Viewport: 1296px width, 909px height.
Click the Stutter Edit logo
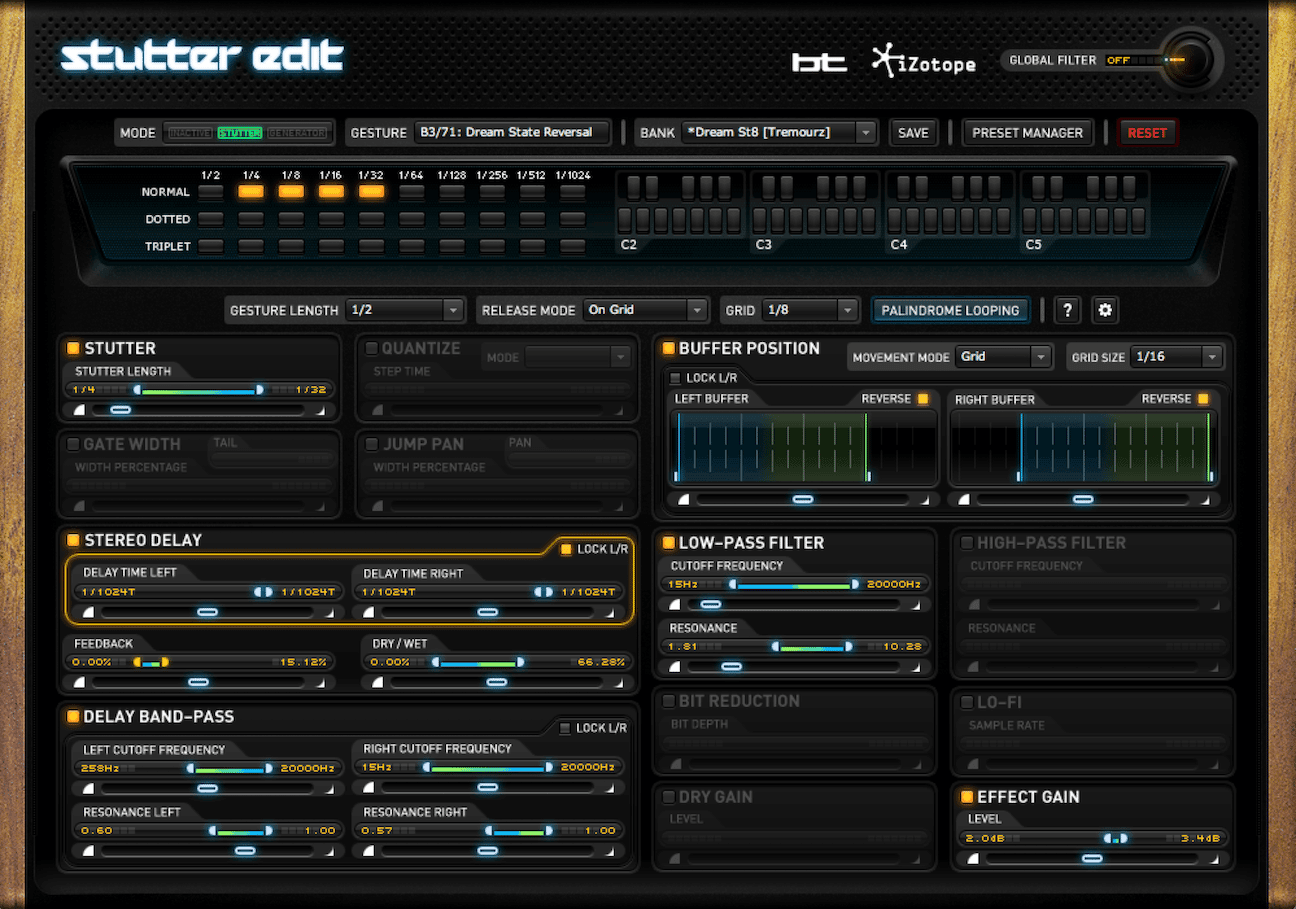[x=202, y=58]
